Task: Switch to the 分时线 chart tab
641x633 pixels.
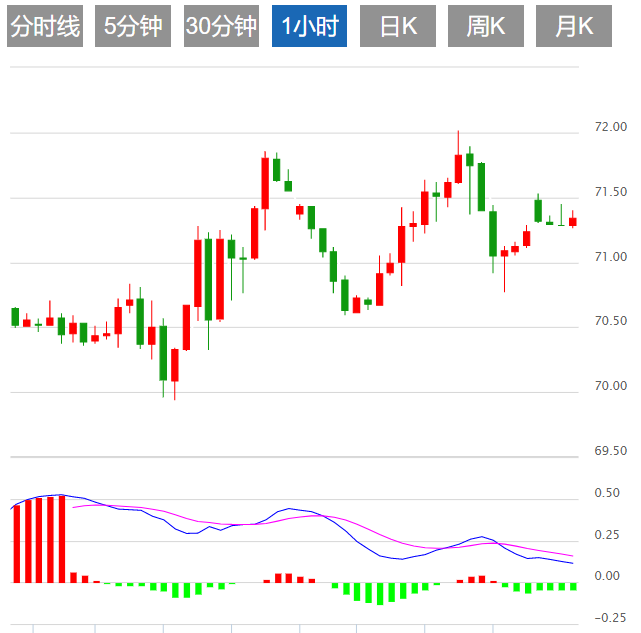Action: point(45,26)
